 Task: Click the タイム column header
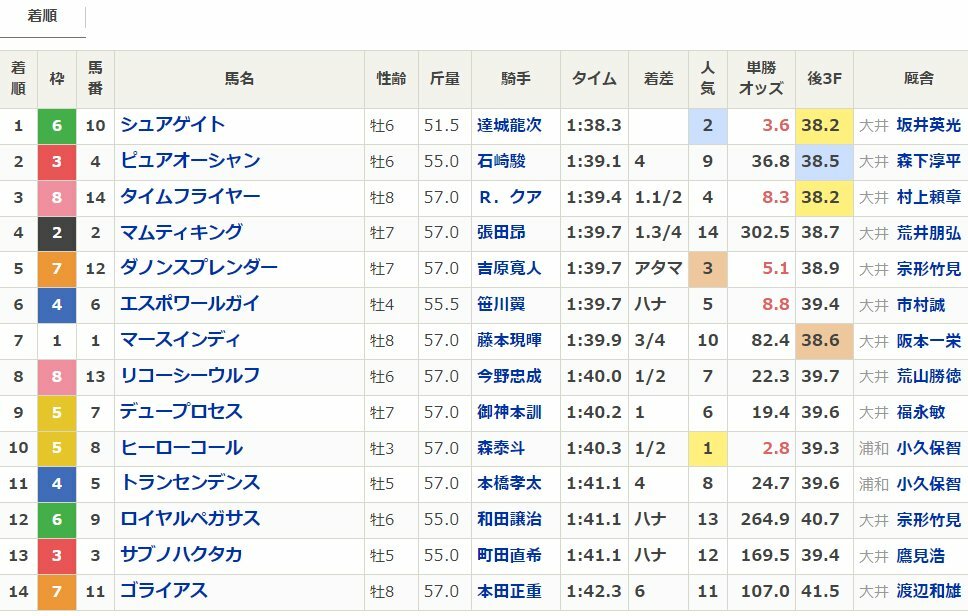pyautogui.click(x=594, y=79)
